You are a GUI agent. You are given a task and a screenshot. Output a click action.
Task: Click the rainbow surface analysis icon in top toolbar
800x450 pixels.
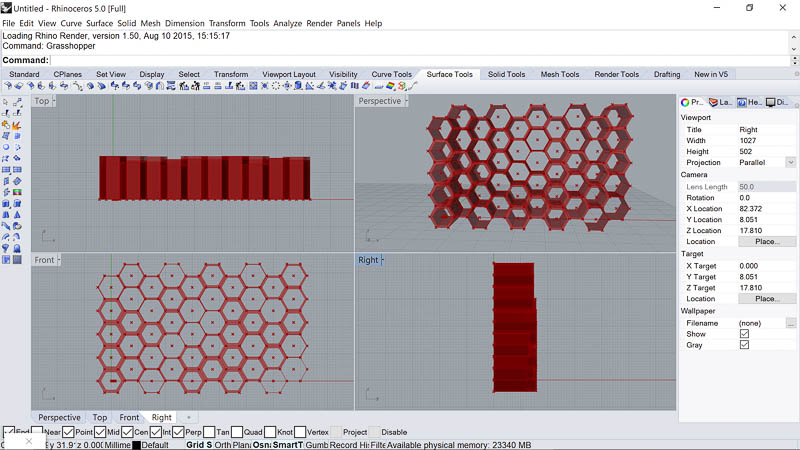point(390,86)
